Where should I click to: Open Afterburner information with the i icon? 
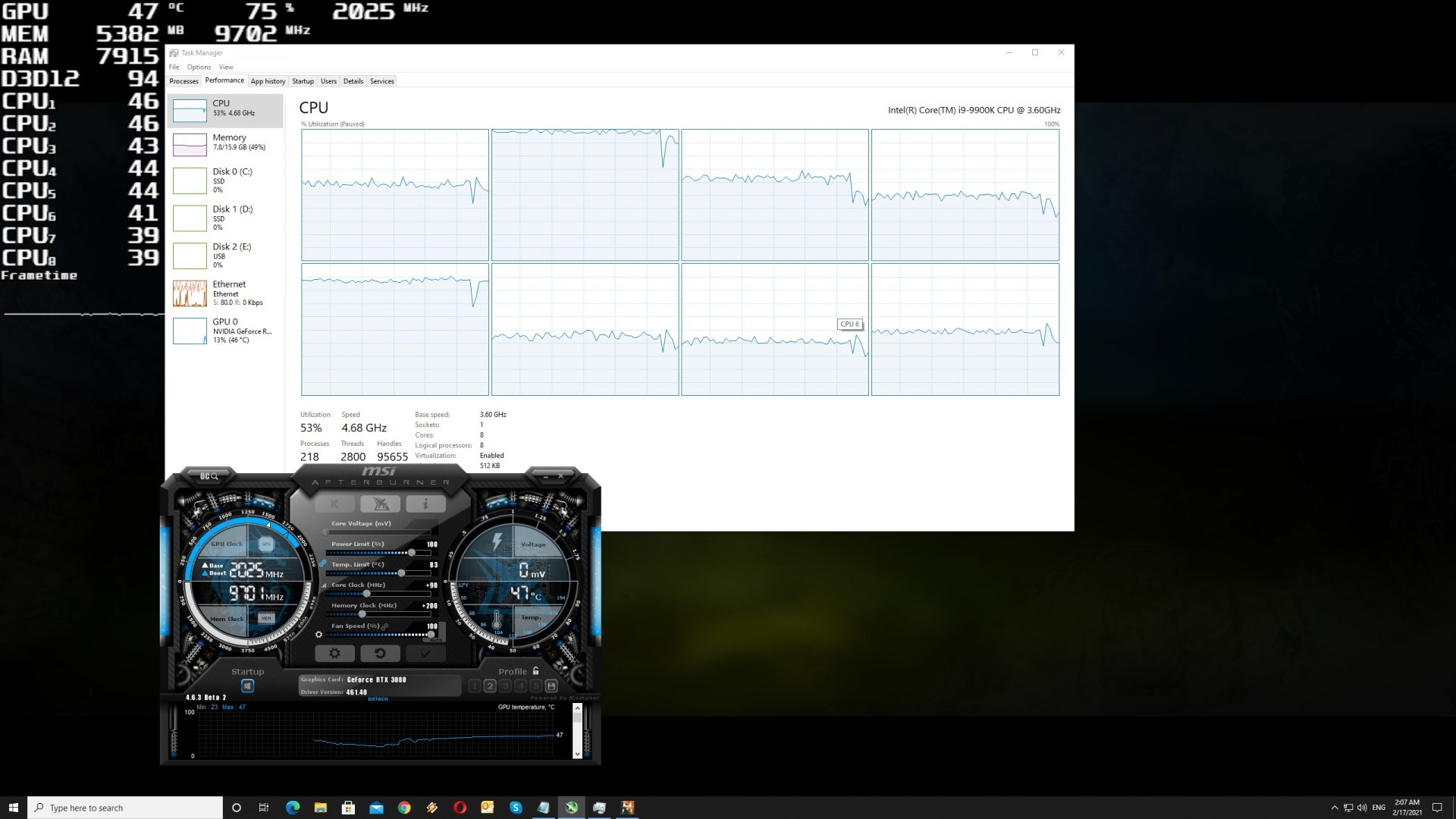tap(425, 504)
